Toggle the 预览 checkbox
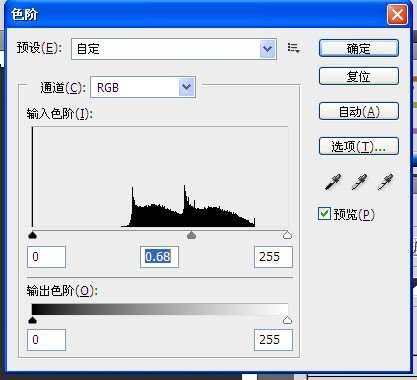417x380 pixels. pos(324,214)
